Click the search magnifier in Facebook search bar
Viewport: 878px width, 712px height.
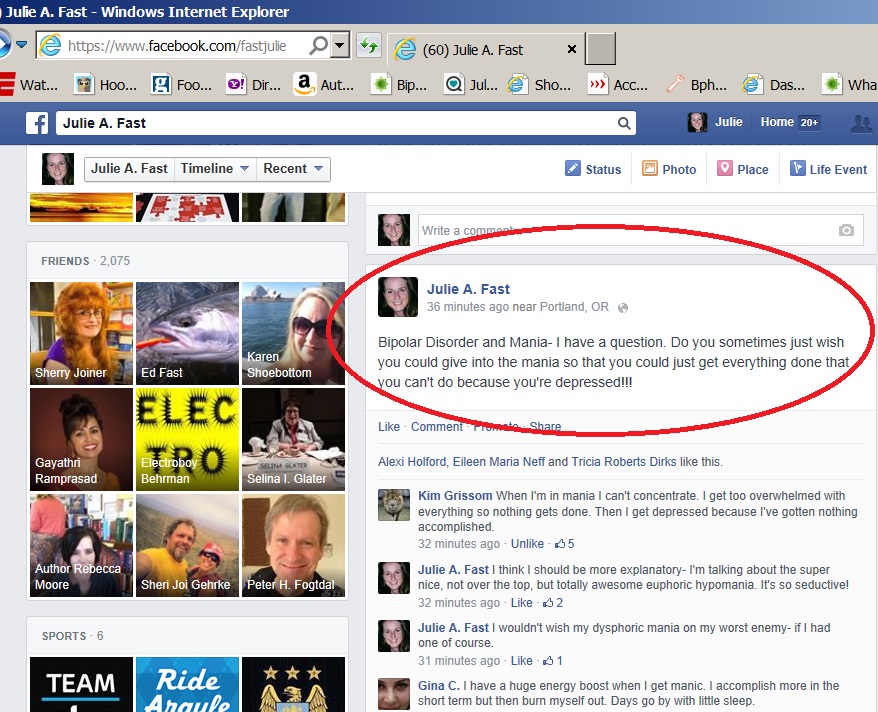click(624, 123)
